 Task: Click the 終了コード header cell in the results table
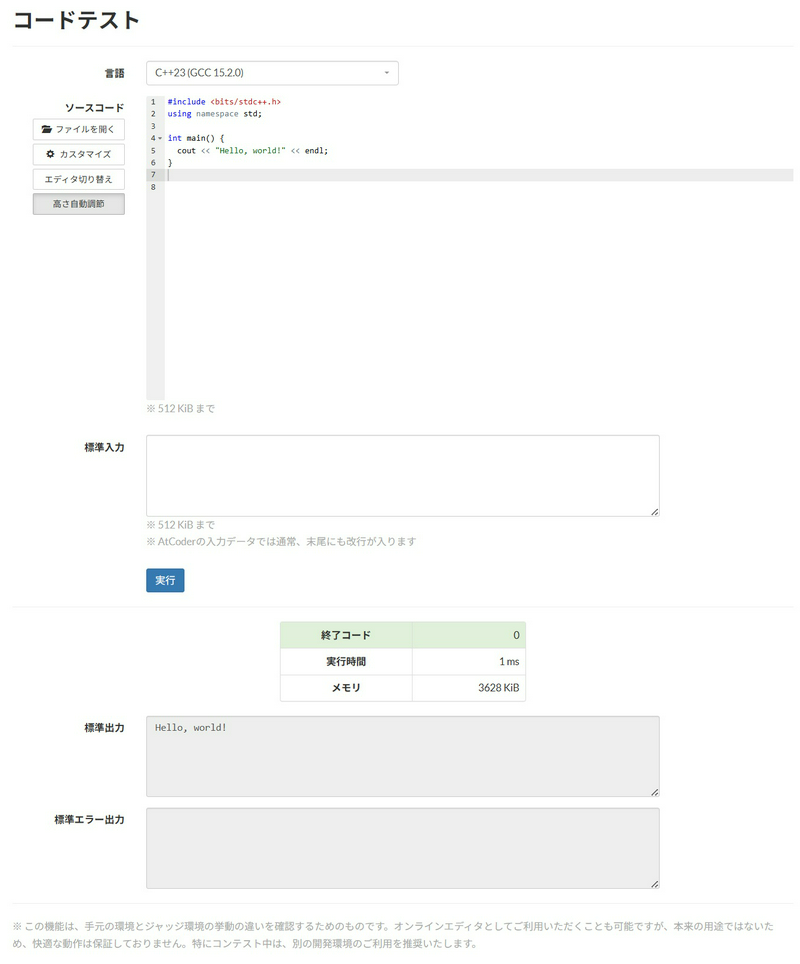pyautogui.click(x=346, y=635)
